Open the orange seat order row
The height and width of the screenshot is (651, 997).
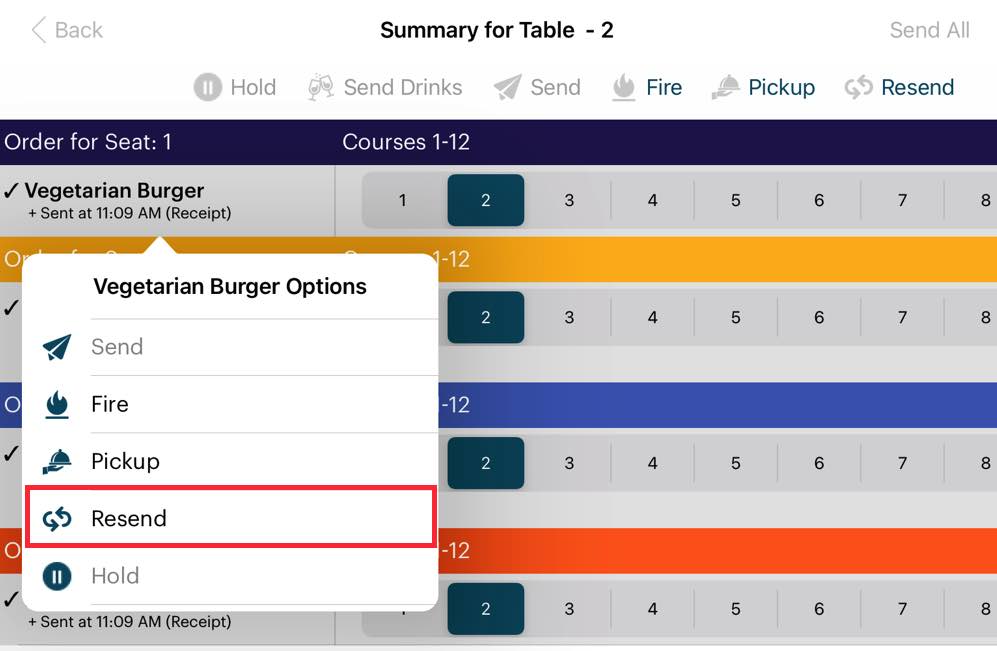(x=700, y=259)
